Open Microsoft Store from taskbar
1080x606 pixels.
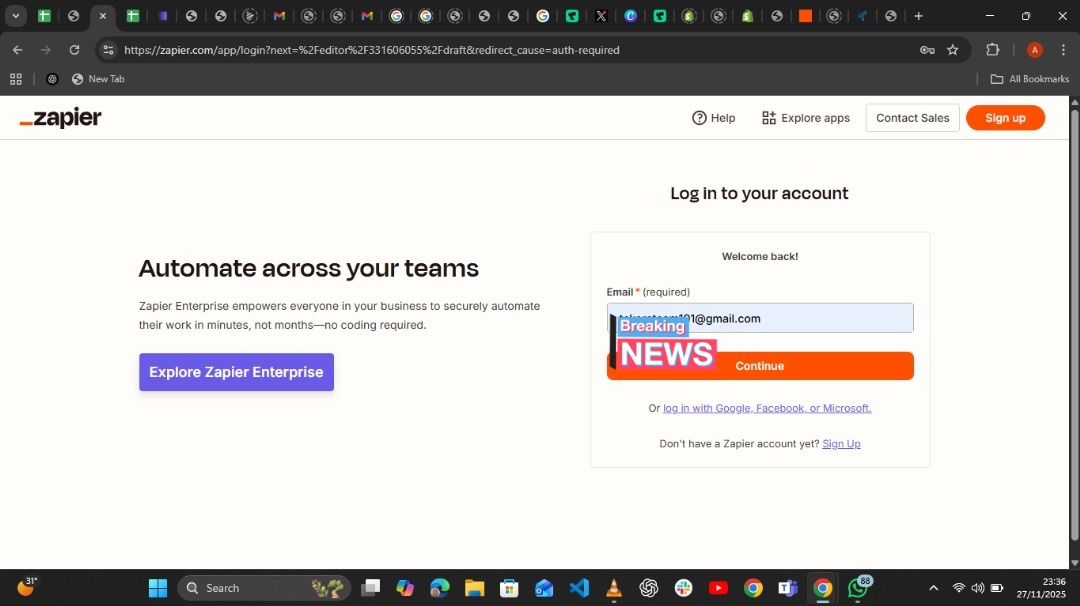click(509, 588)
